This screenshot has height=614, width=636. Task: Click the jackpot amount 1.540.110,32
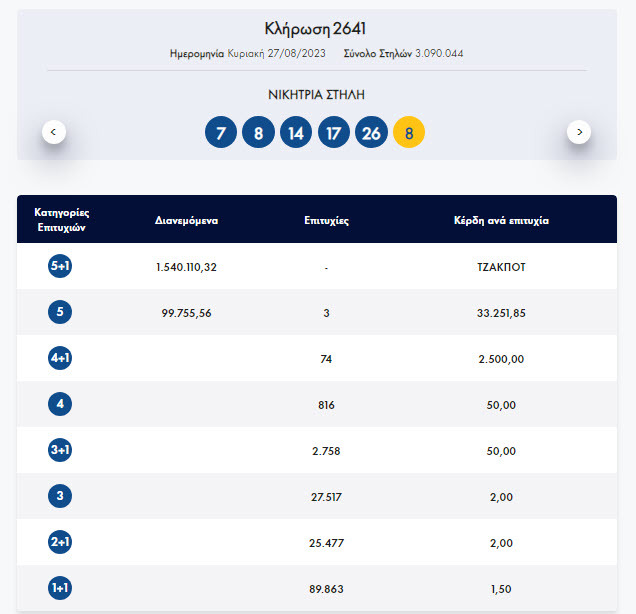click(x=186, y=267)
